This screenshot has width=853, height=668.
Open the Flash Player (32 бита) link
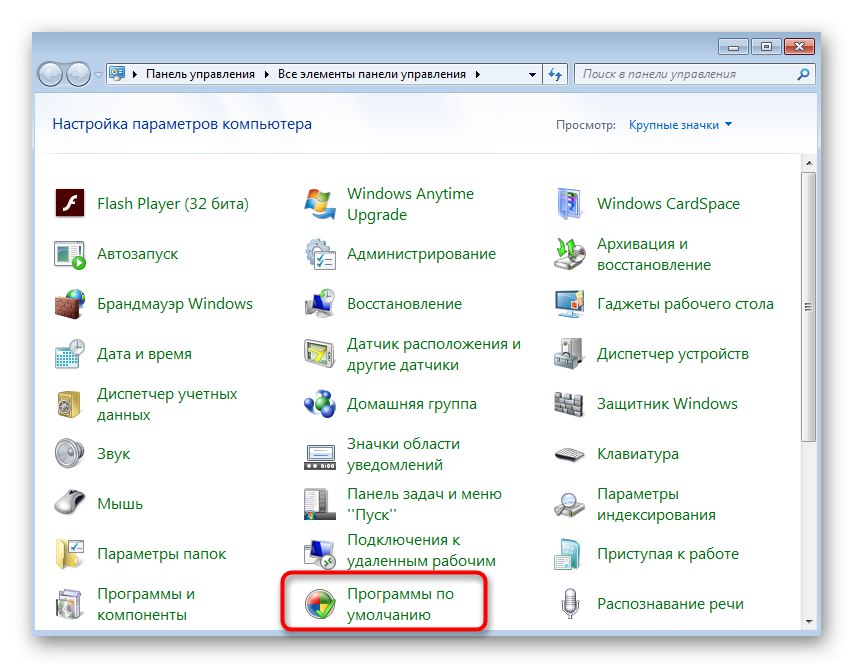pyautogui.click(x=172, y=203)
